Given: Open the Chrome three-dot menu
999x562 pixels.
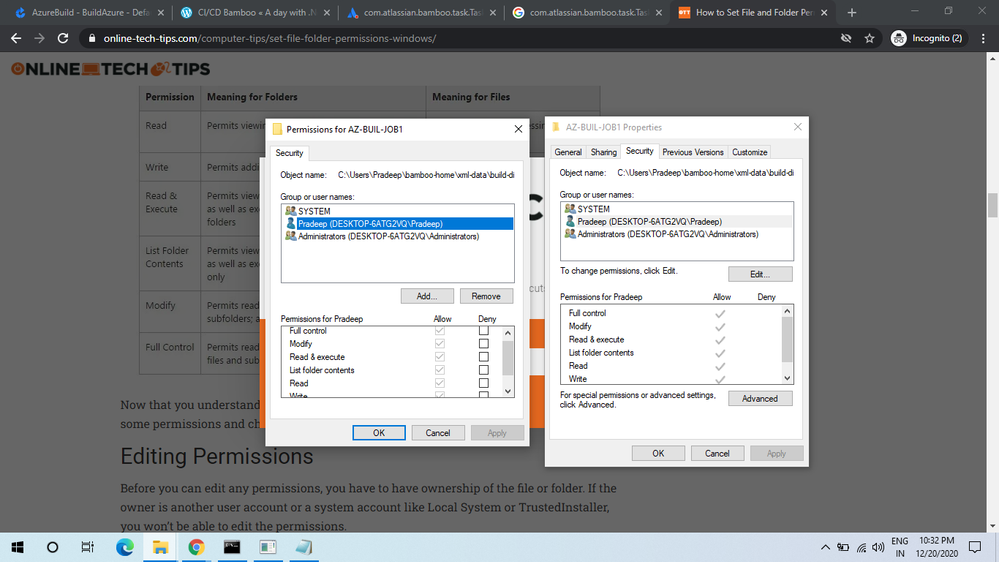Looking at the screenshot, I should [x=983, y=38].
